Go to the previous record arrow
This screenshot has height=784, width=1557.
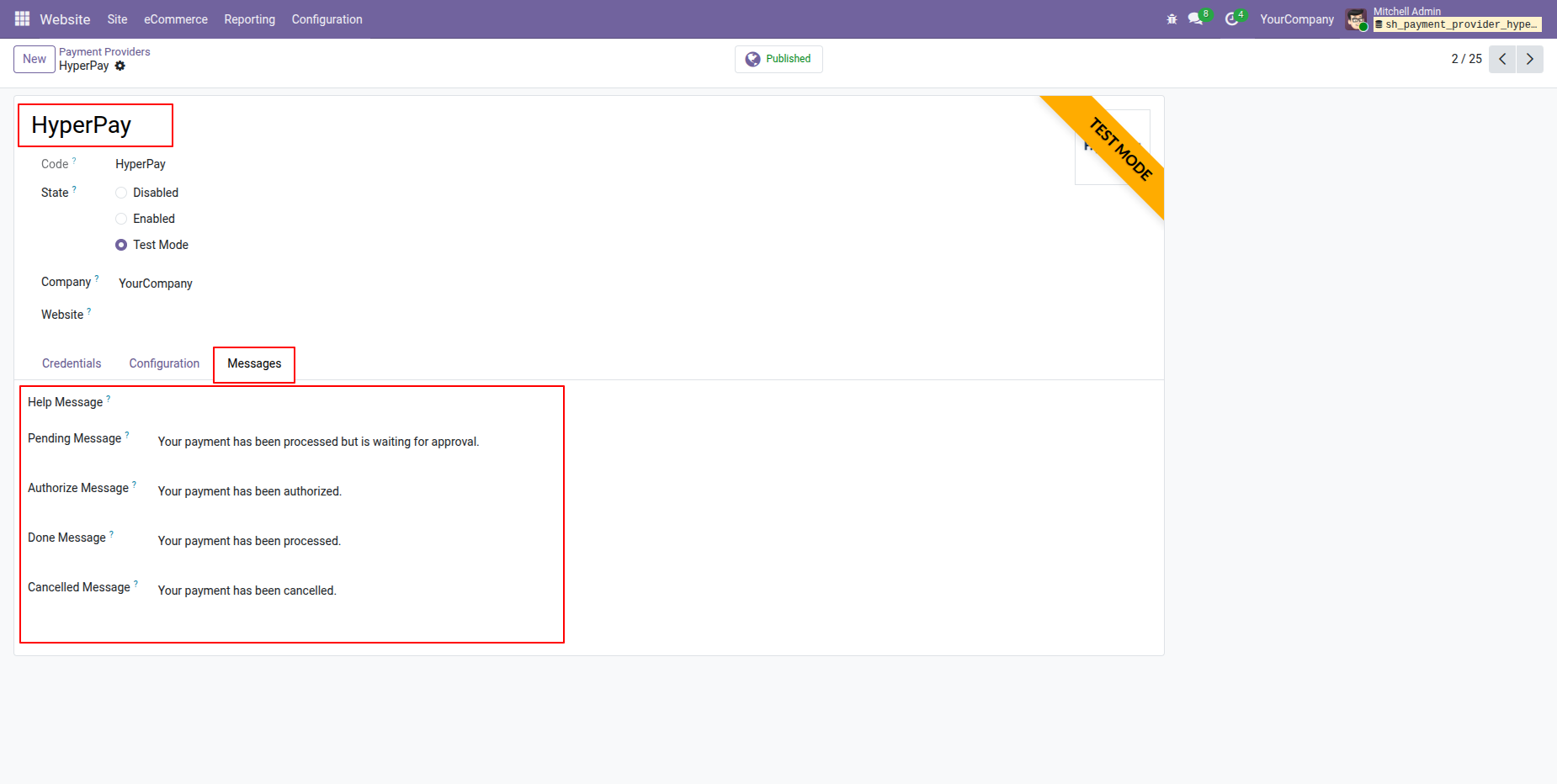(x=1502, y=59)
